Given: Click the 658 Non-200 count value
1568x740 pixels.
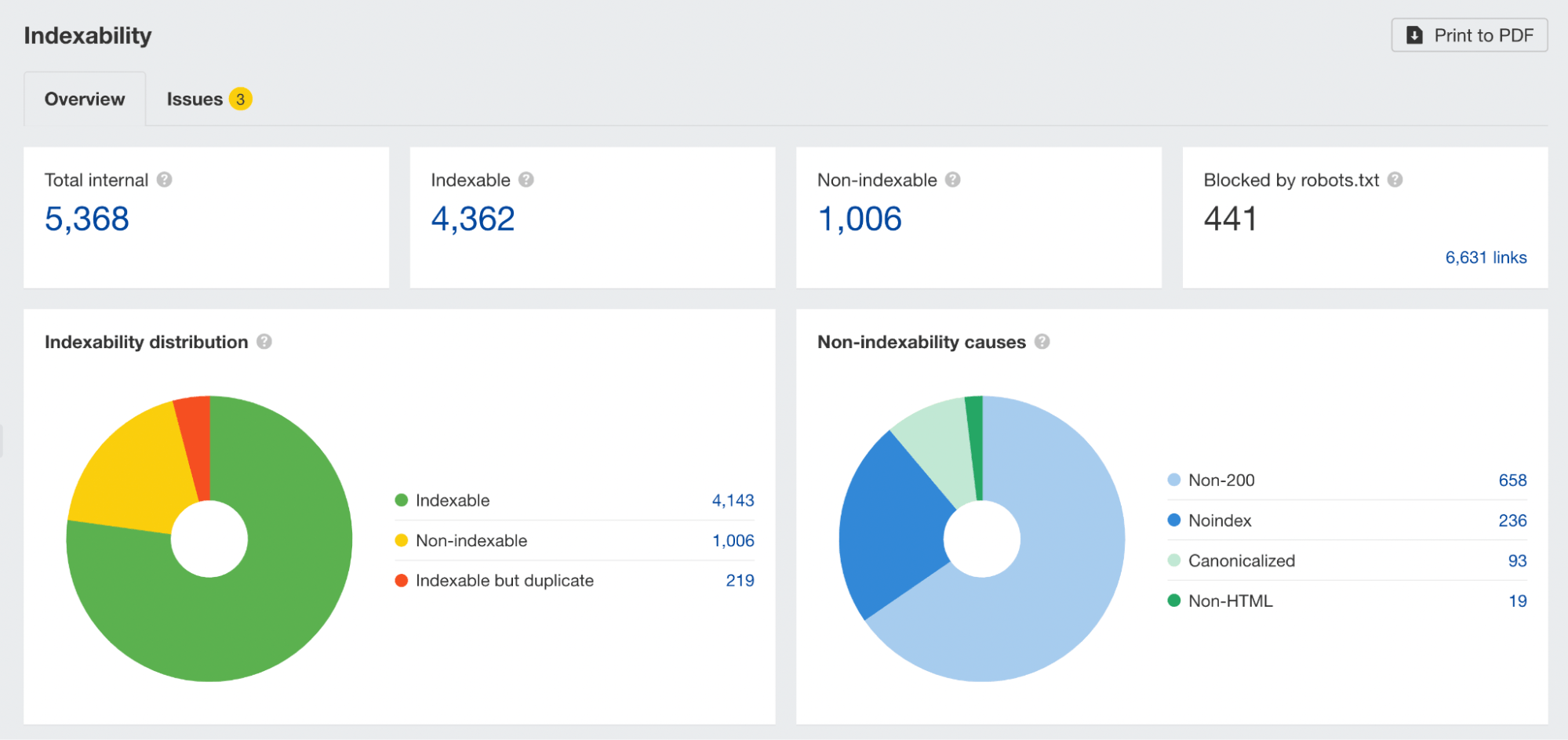Looking at the screenshot, I should pos(1512,480).
